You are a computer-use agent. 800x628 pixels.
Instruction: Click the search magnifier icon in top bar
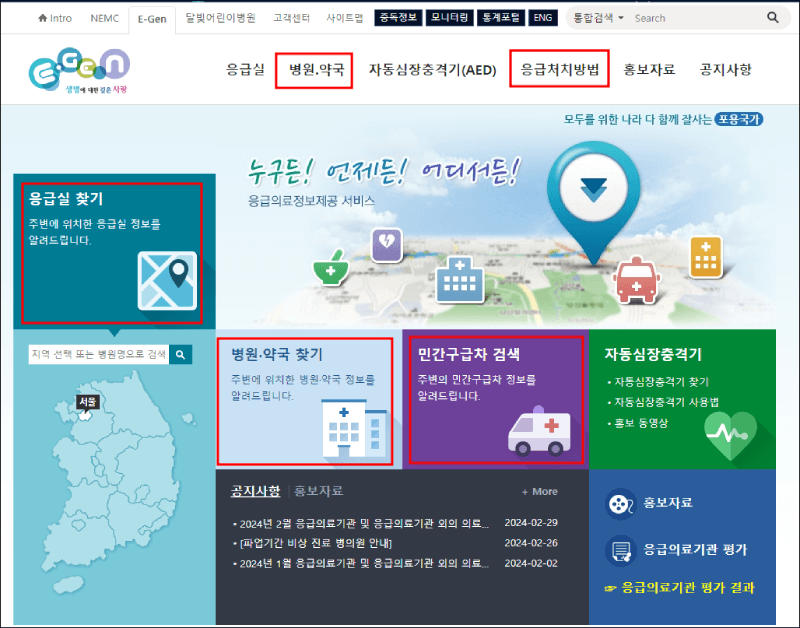pos(772,17)
